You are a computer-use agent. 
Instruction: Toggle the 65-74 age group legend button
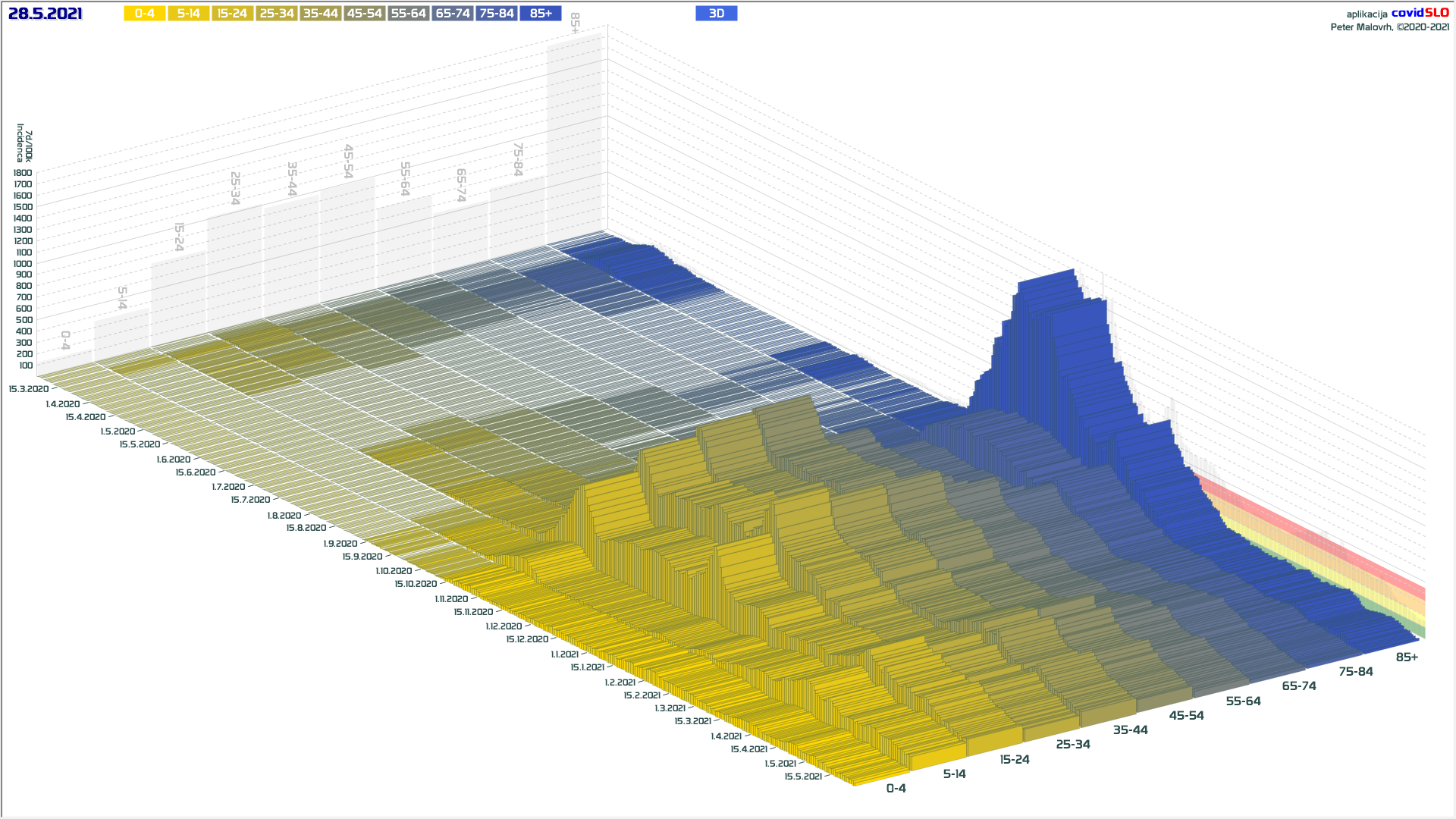click(x=453, y=14)
